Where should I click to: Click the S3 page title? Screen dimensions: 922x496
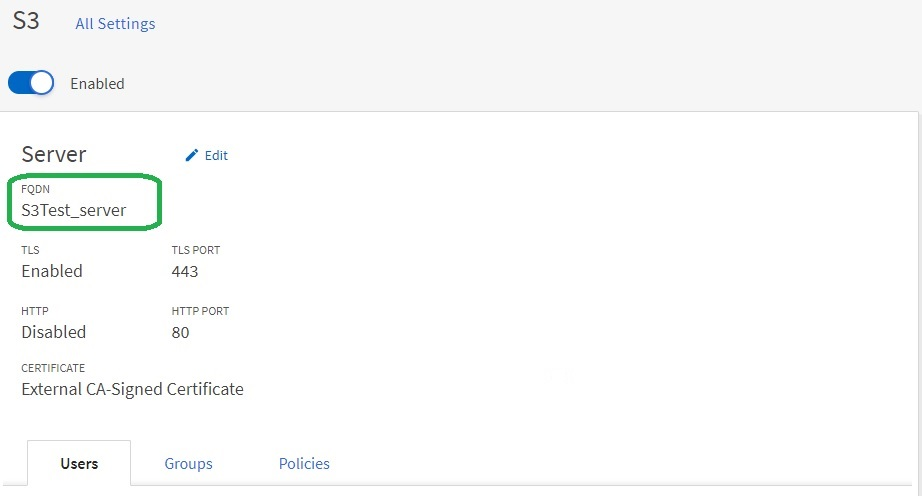tap(26, 21)
